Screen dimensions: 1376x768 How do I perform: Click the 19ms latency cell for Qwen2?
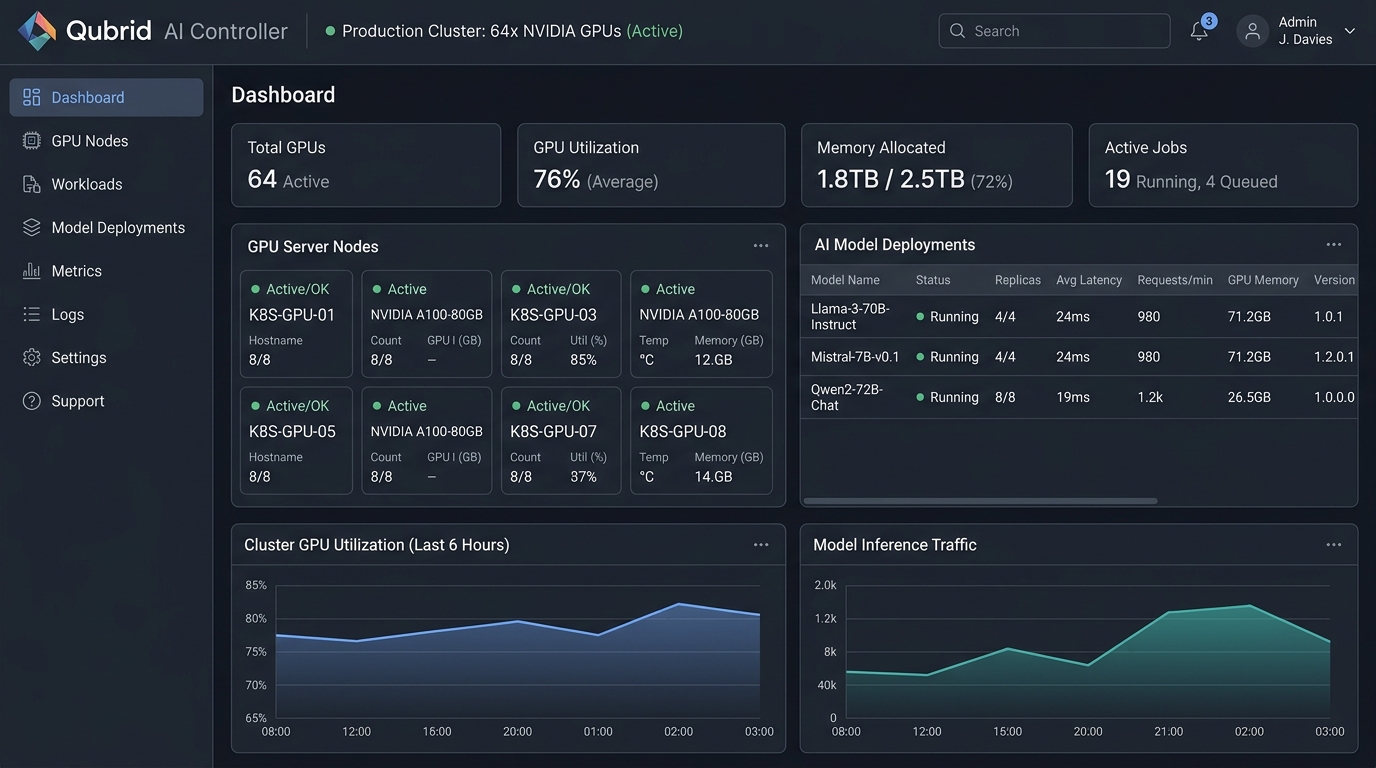(x=1073, y=397)
